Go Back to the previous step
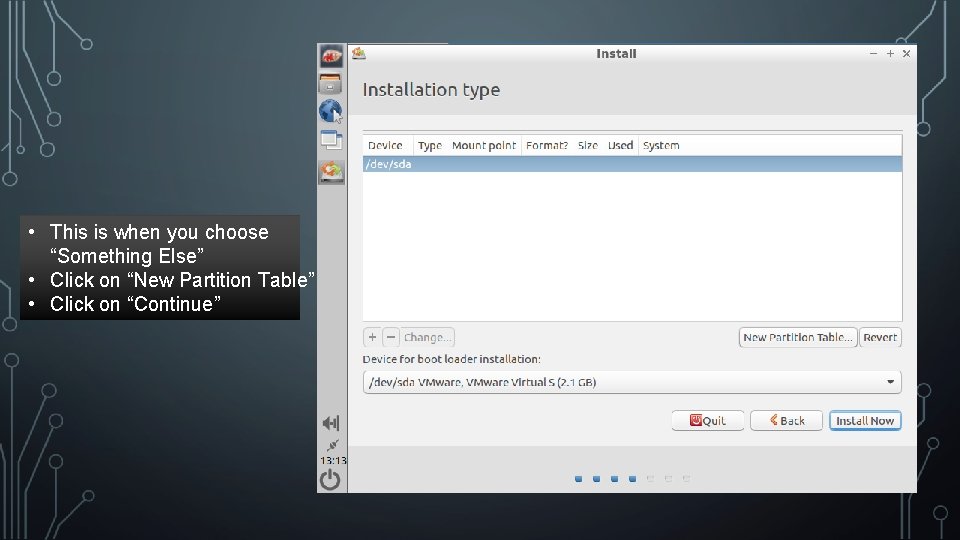 (x=786, y=421)
